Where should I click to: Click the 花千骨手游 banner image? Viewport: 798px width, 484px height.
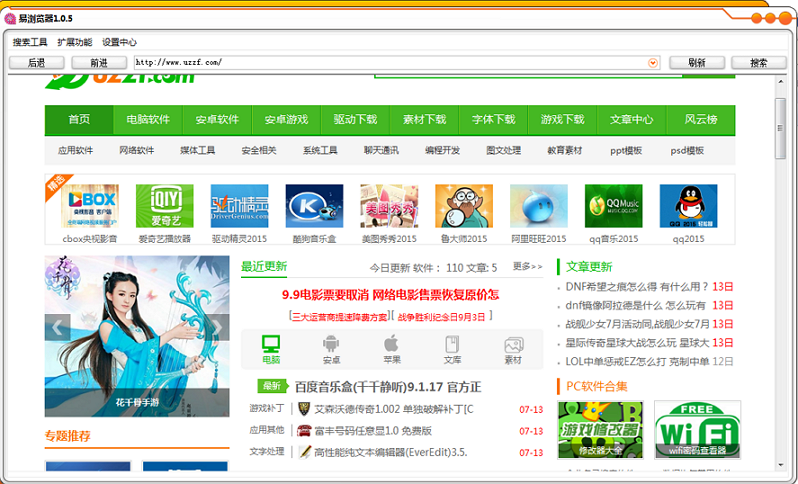coord(137,336)
